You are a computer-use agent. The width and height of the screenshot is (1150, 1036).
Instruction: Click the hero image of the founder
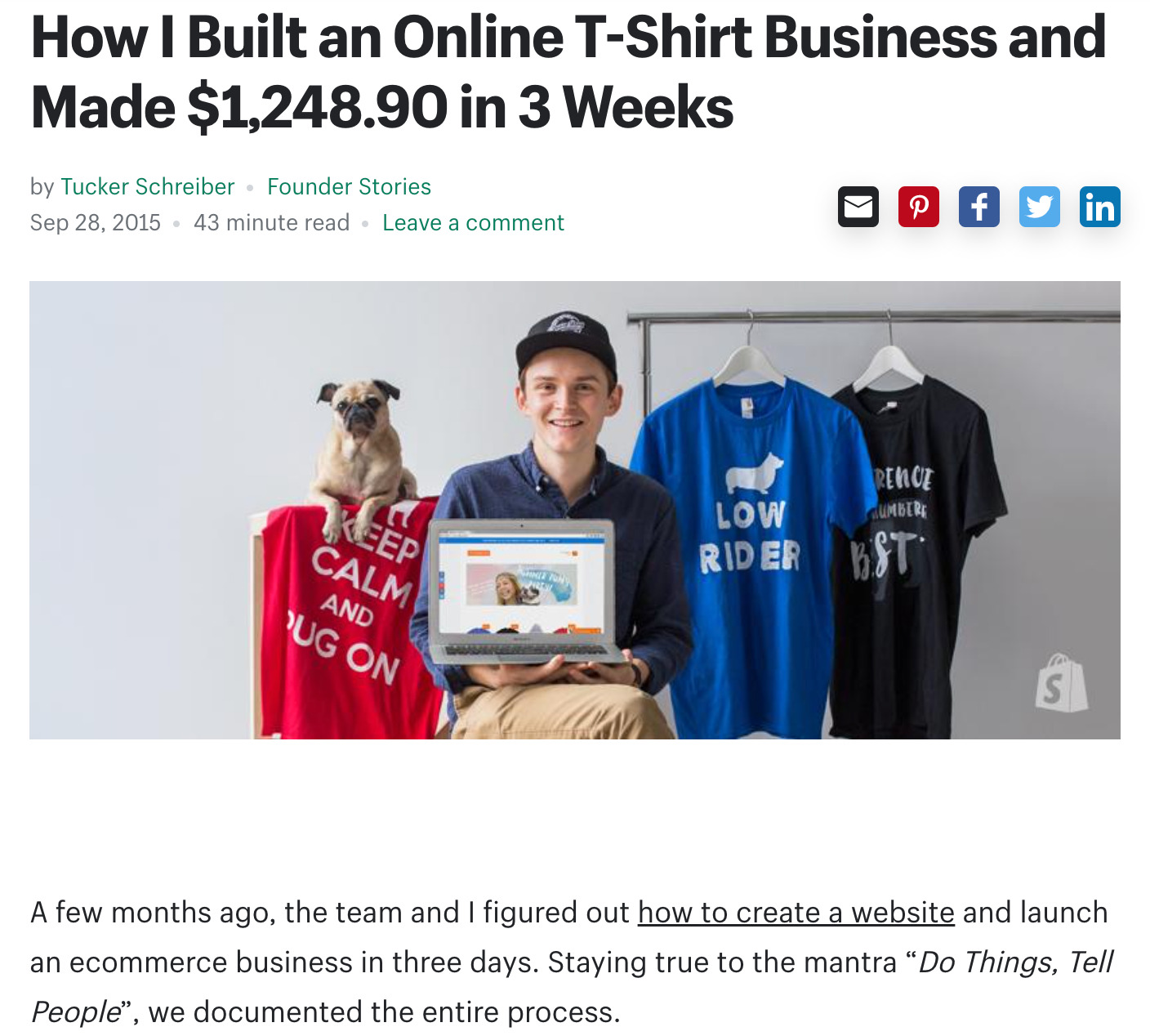tap(575, 510)
